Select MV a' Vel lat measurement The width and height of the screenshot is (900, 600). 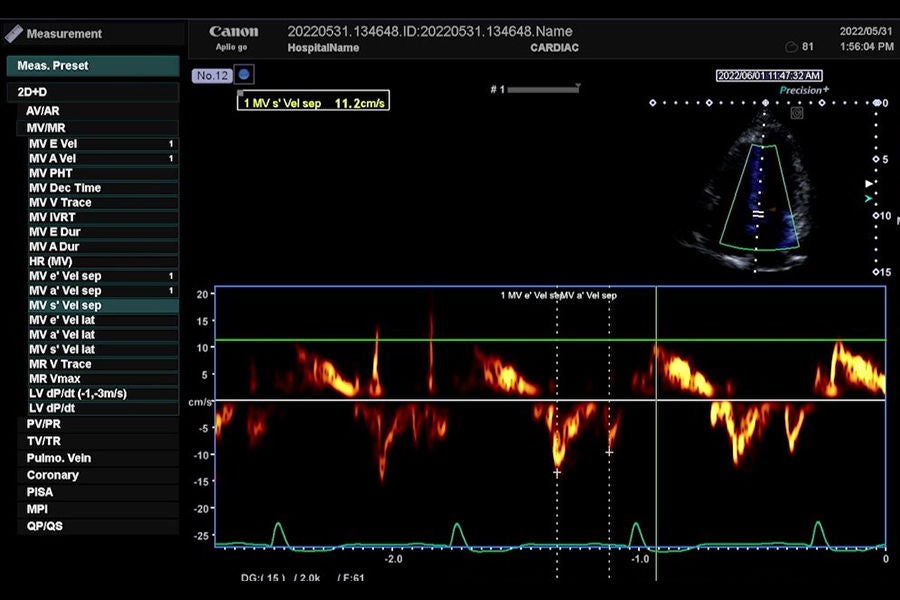tap(103, 335)
